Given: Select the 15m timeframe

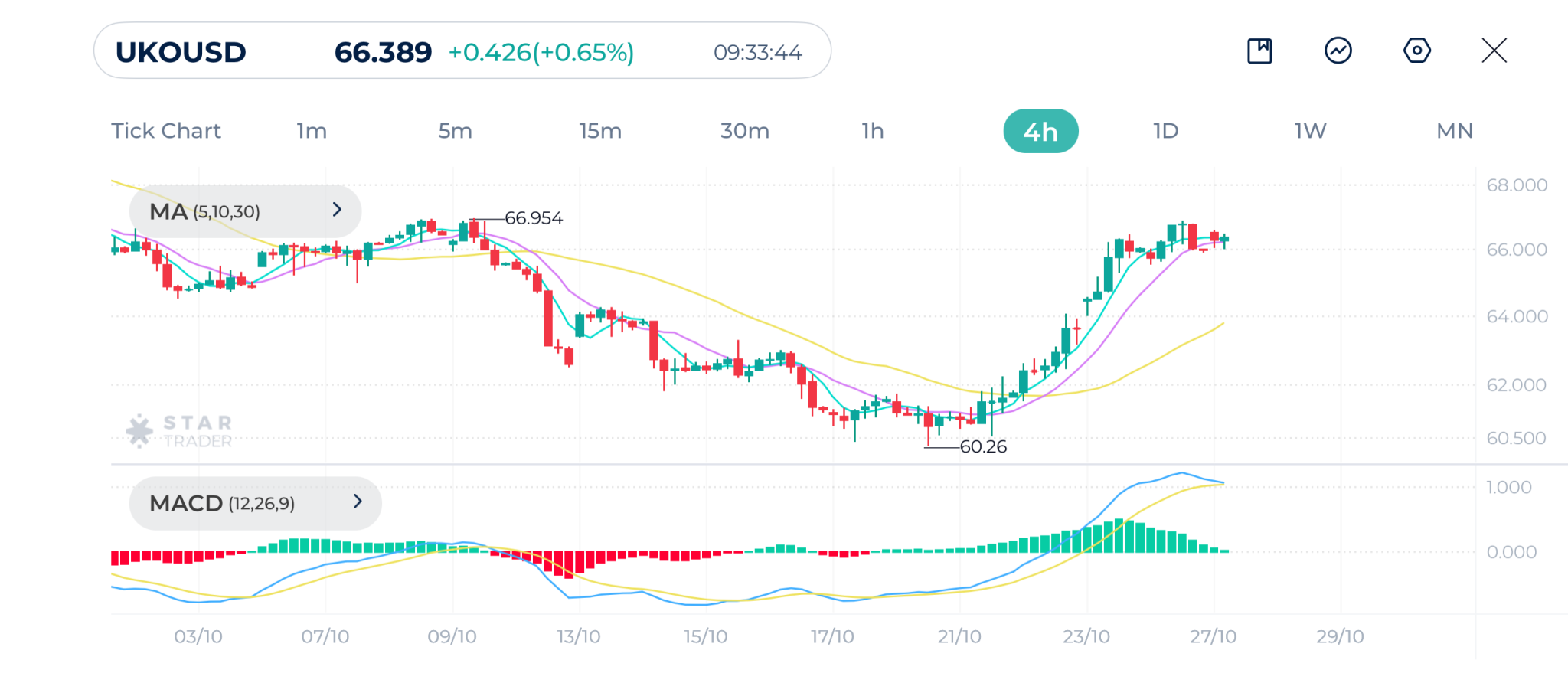Looking at the screenshot, I should pyautogui.click(x=600, y=131).
